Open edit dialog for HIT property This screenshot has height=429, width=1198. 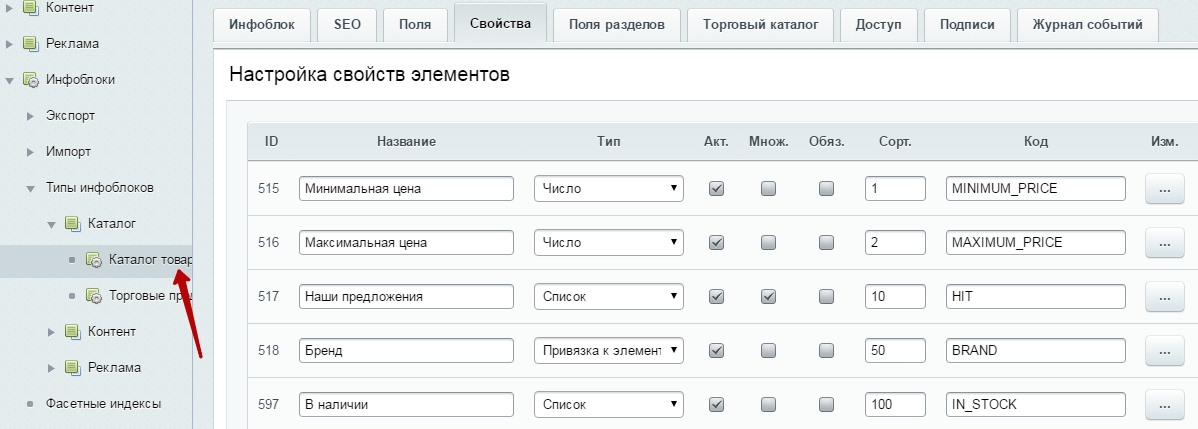[x=1164, y=297]
